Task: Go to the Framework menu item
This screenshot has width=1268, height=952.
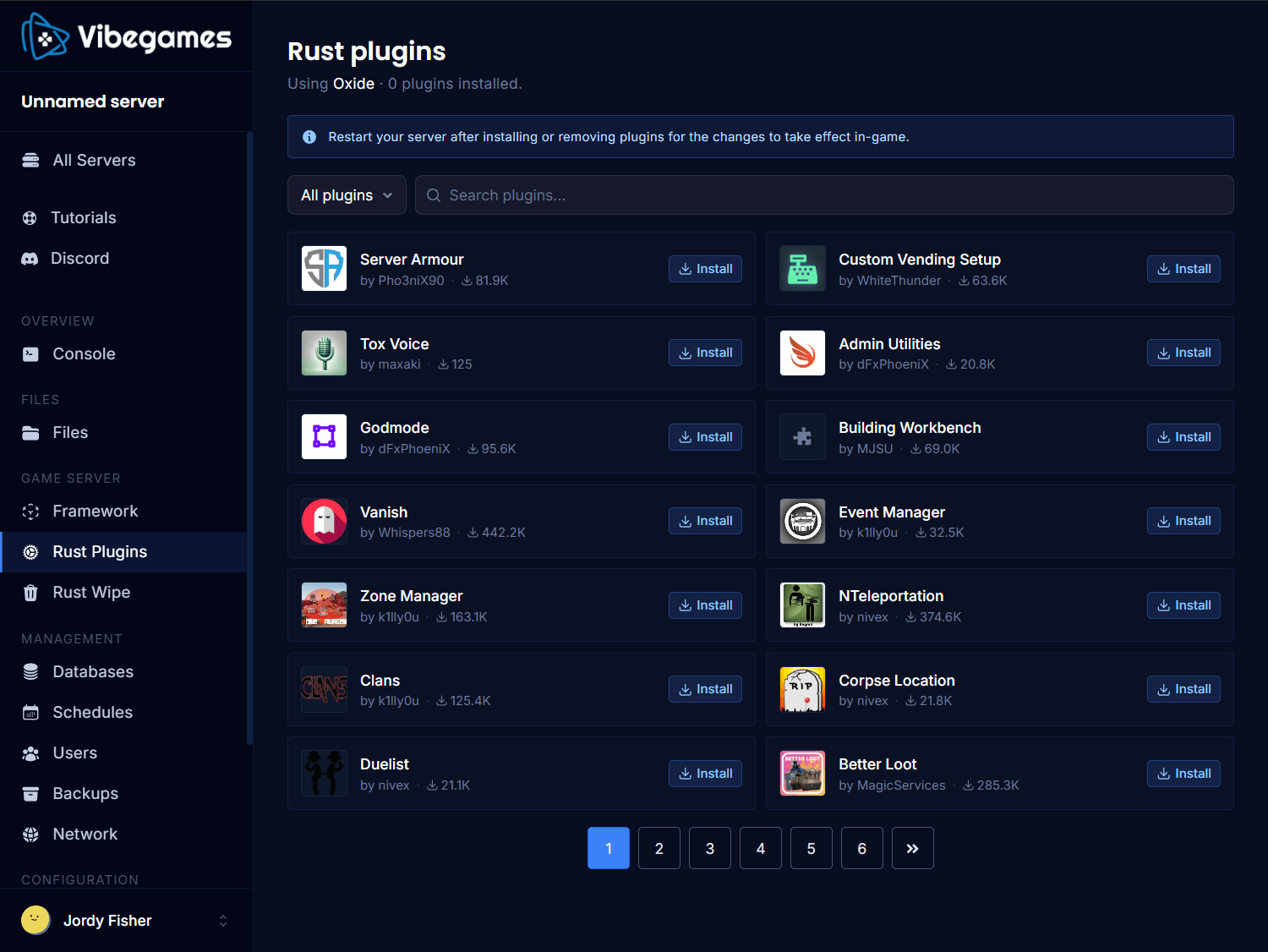Action: point(123,512)
